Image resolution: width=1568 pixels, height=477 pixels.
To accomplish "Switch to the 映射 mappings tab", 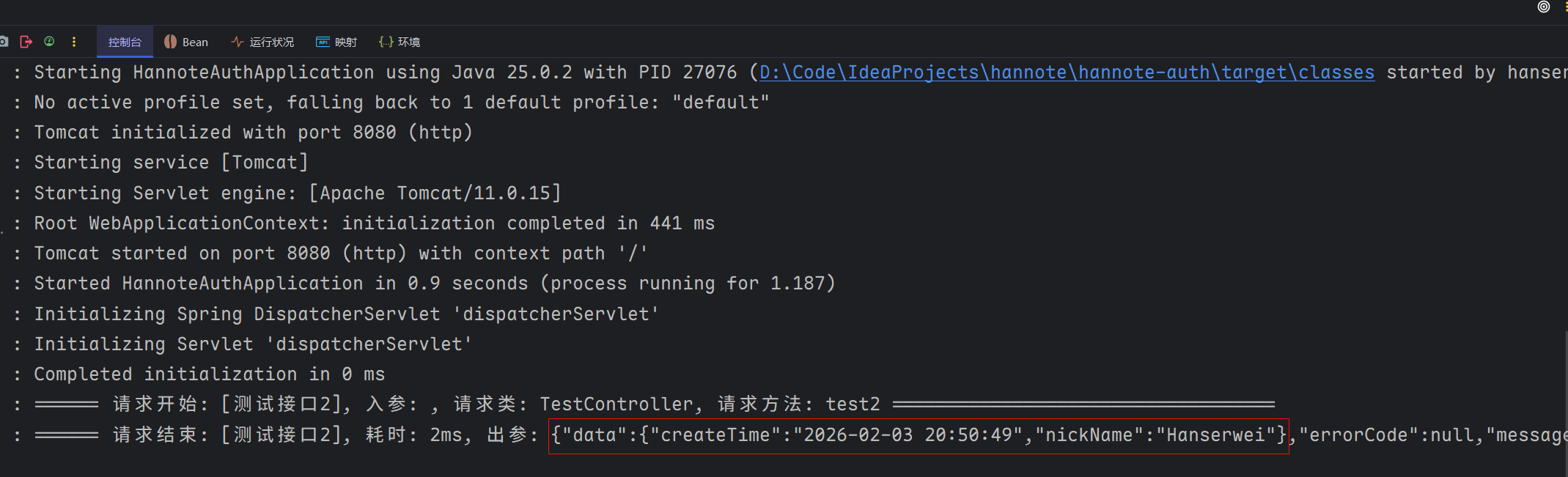I will (336, 42).
